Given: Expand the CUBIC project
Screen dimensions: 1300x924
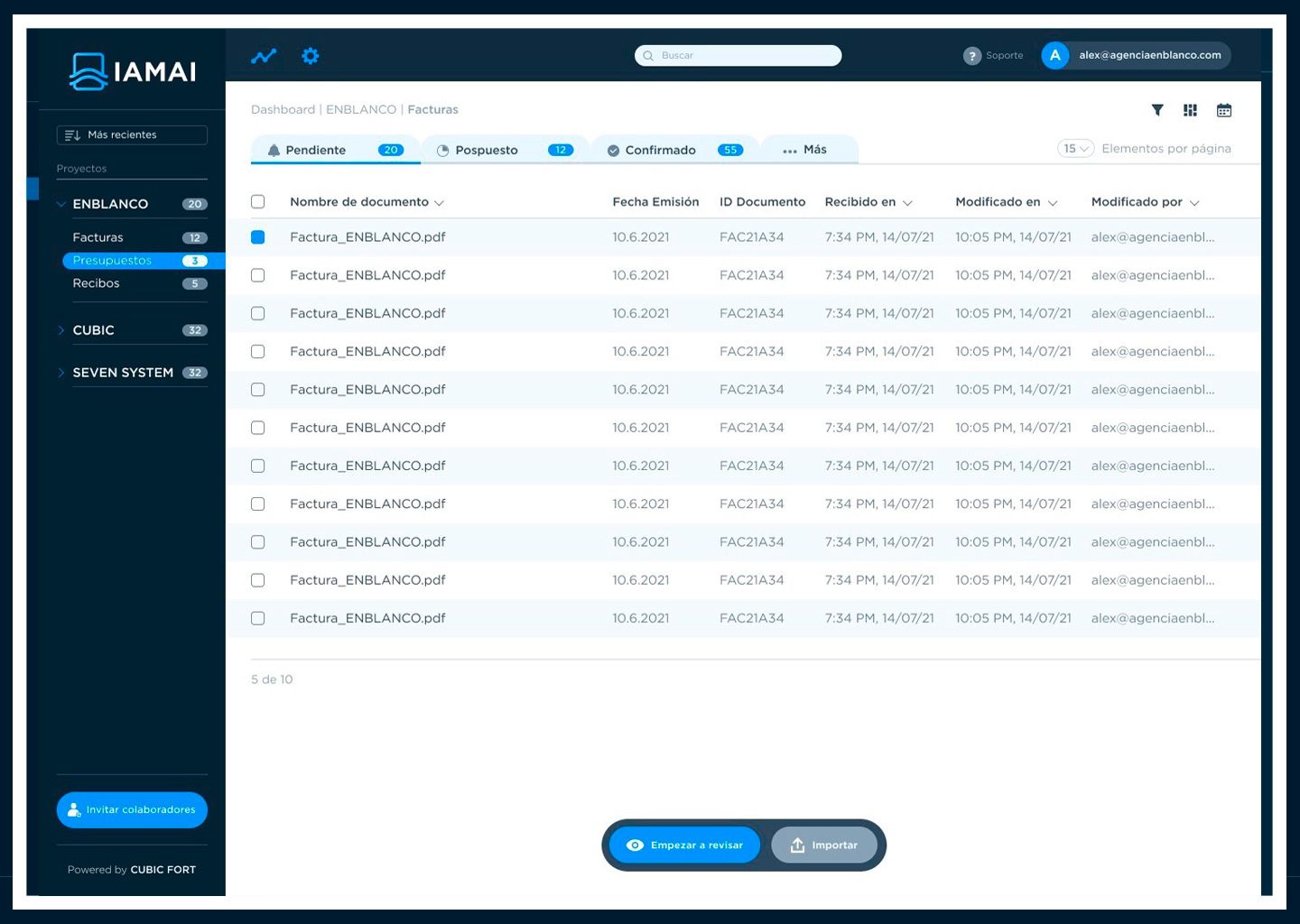Looking at the screenshot, I should (61, 330).
